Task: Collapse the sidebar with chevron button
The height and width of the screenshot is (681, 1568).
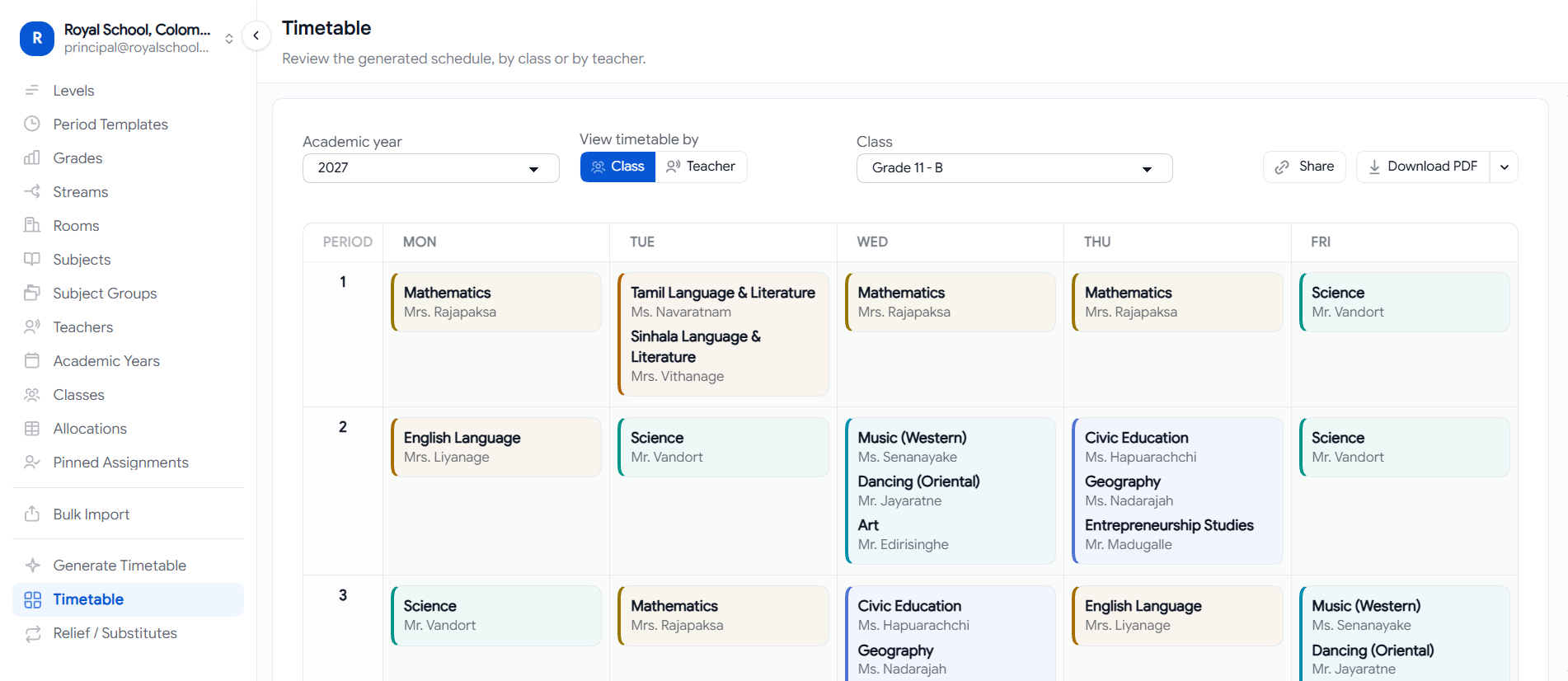Action: (x=256, y=35)
